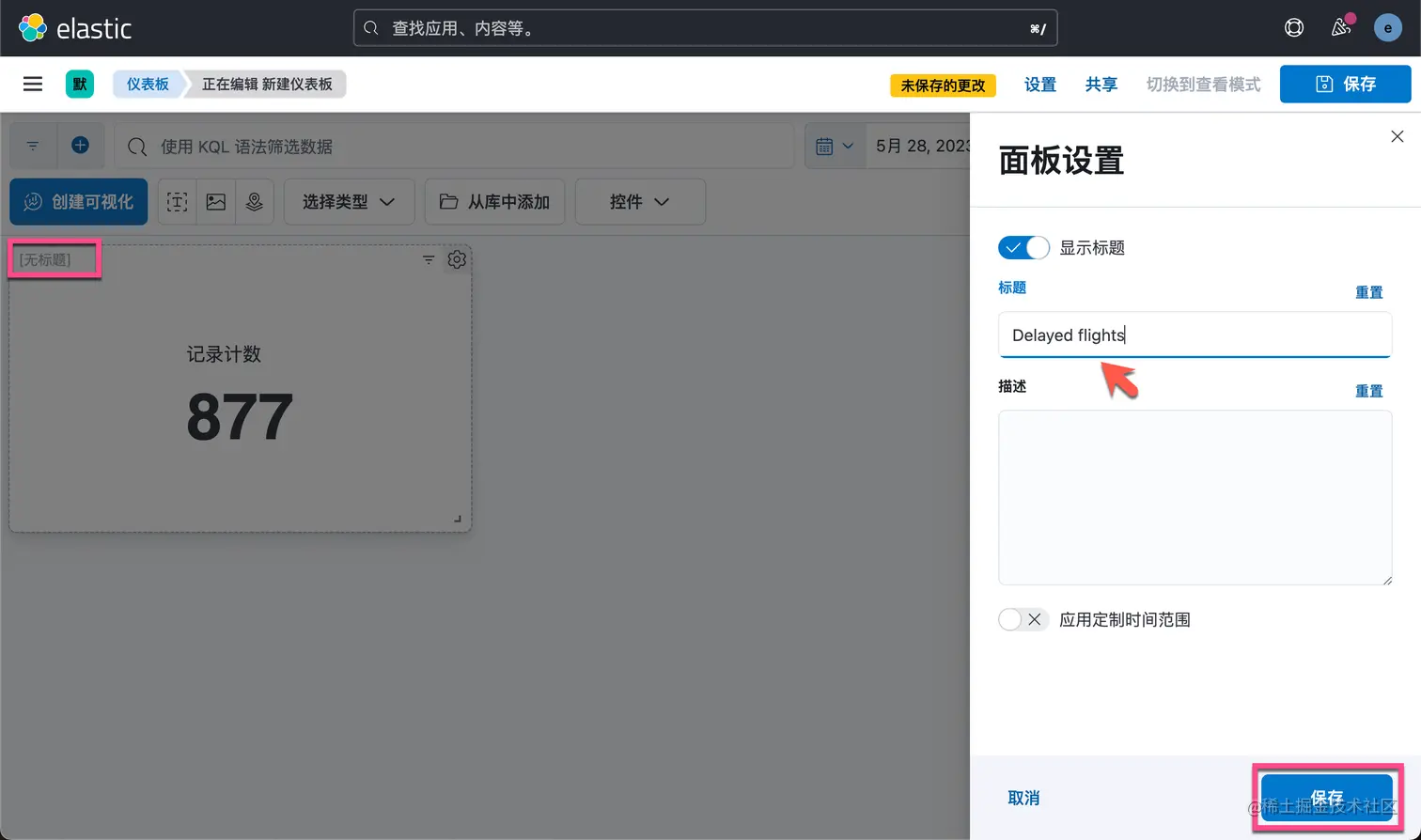Image resolution: width=1421 pixels, height=840 pixels.
Task: Click the [无标题] panel title
Action: pyautogui.click(x=45, y=260)
